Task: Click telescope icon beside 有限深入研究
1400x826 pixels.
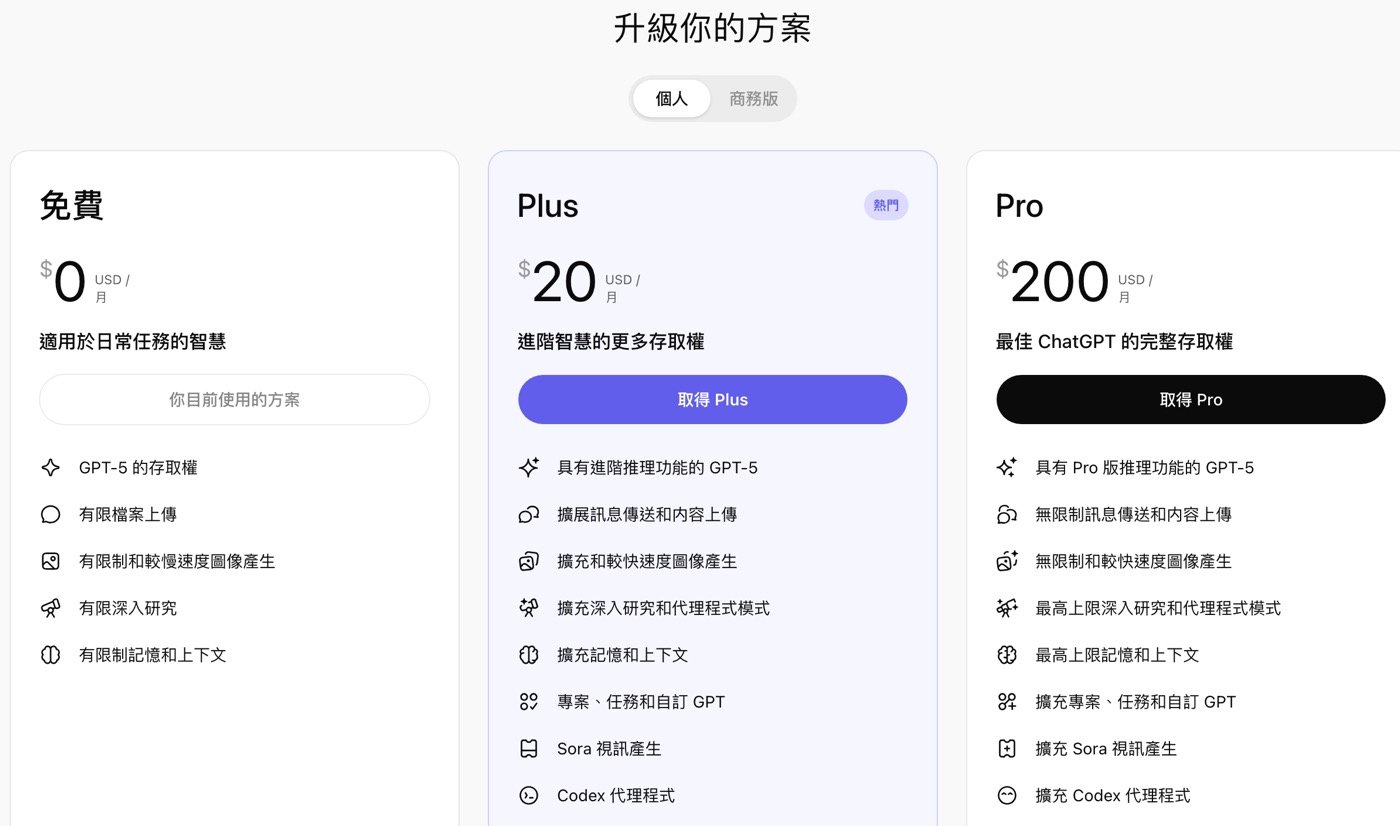Action: click(x=51, y=608)
